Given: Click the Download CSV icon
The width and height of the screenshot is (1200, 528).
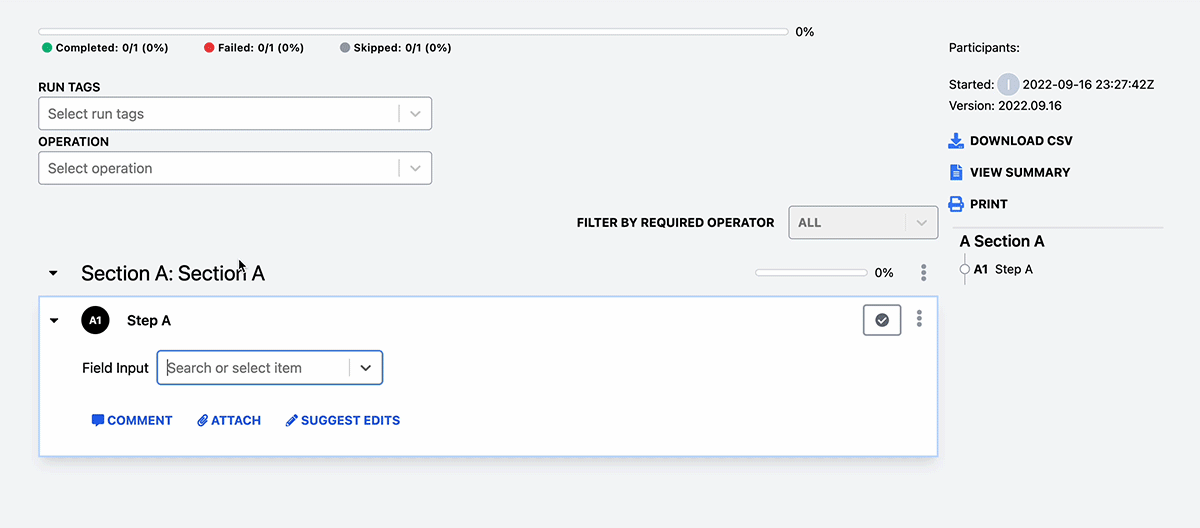Looking at the screenshot, I should pos(956,141).
